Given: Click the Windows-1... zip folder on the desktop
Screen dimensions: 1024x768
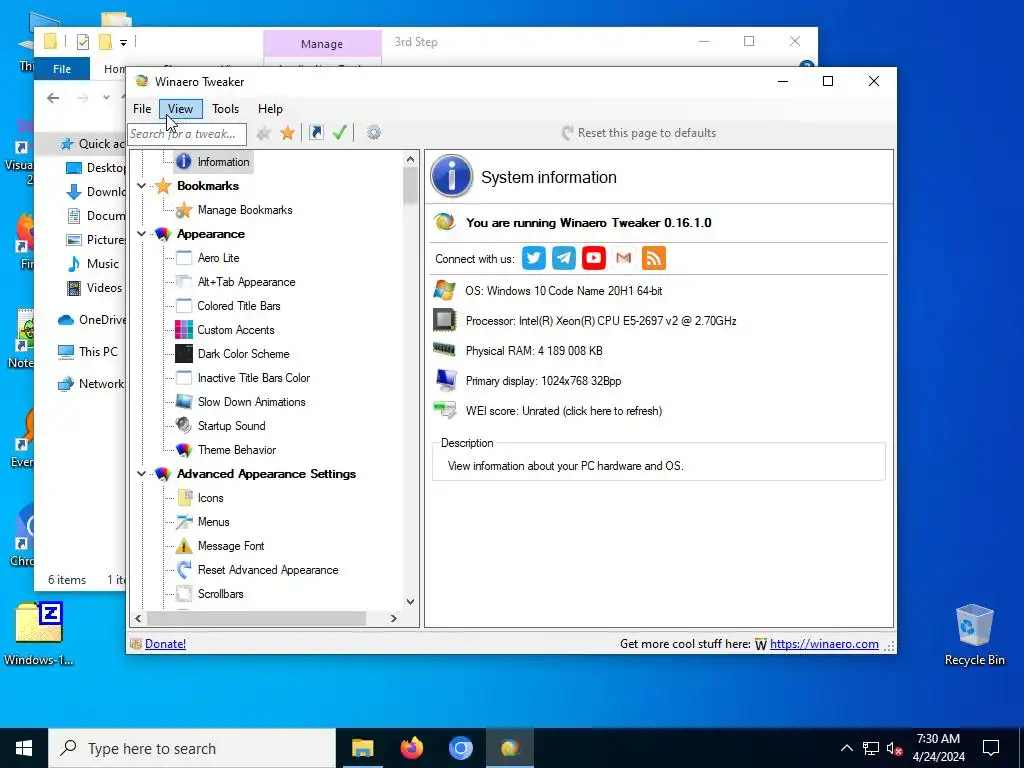Looking at the screenshot, I should (x=39, y=633).
